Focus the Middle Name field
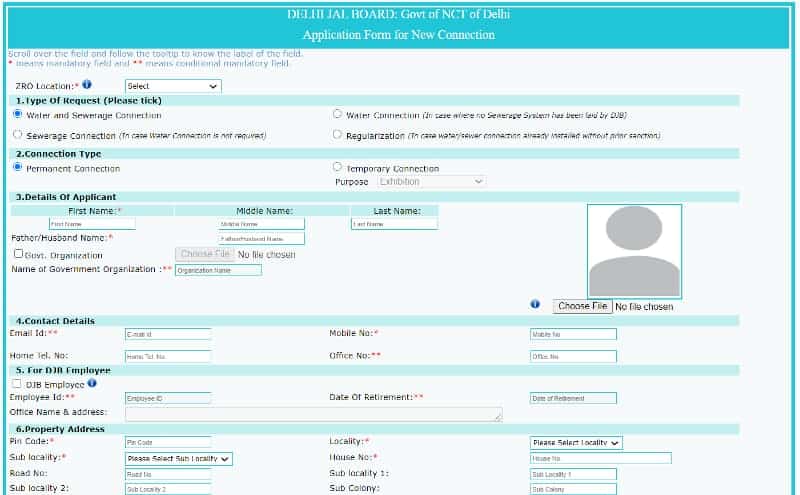 pos(261,224)
